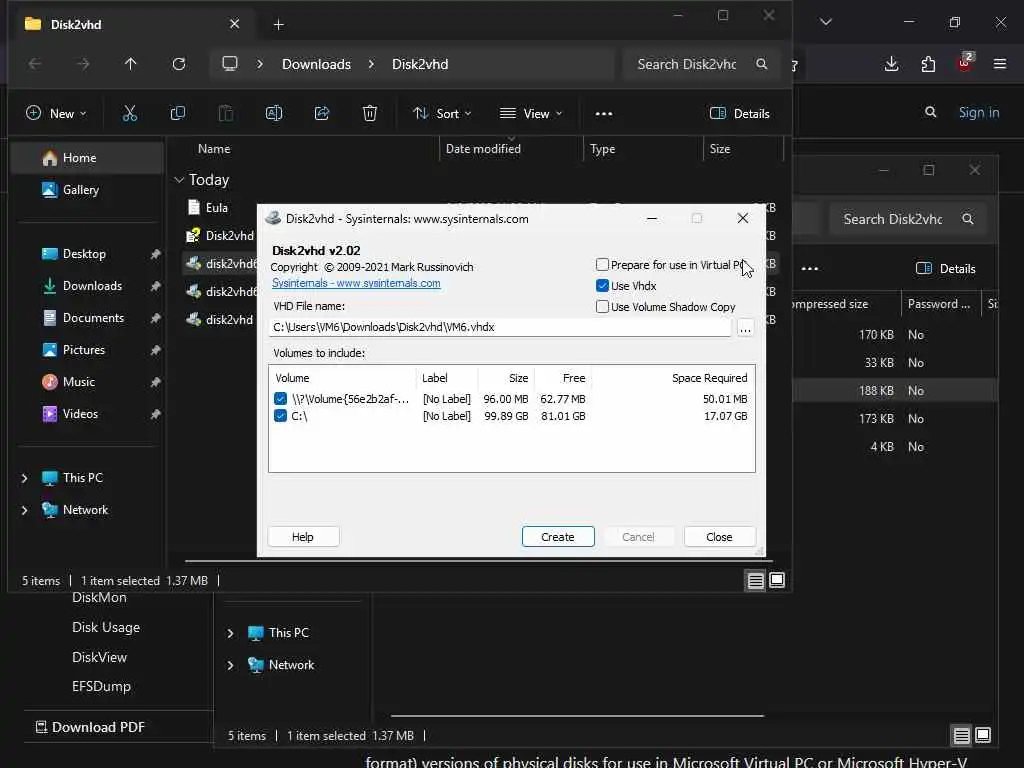Click Disk2vhd in the breadcrumb path
The image size is (1024, 768).
(x=420, y=64)
